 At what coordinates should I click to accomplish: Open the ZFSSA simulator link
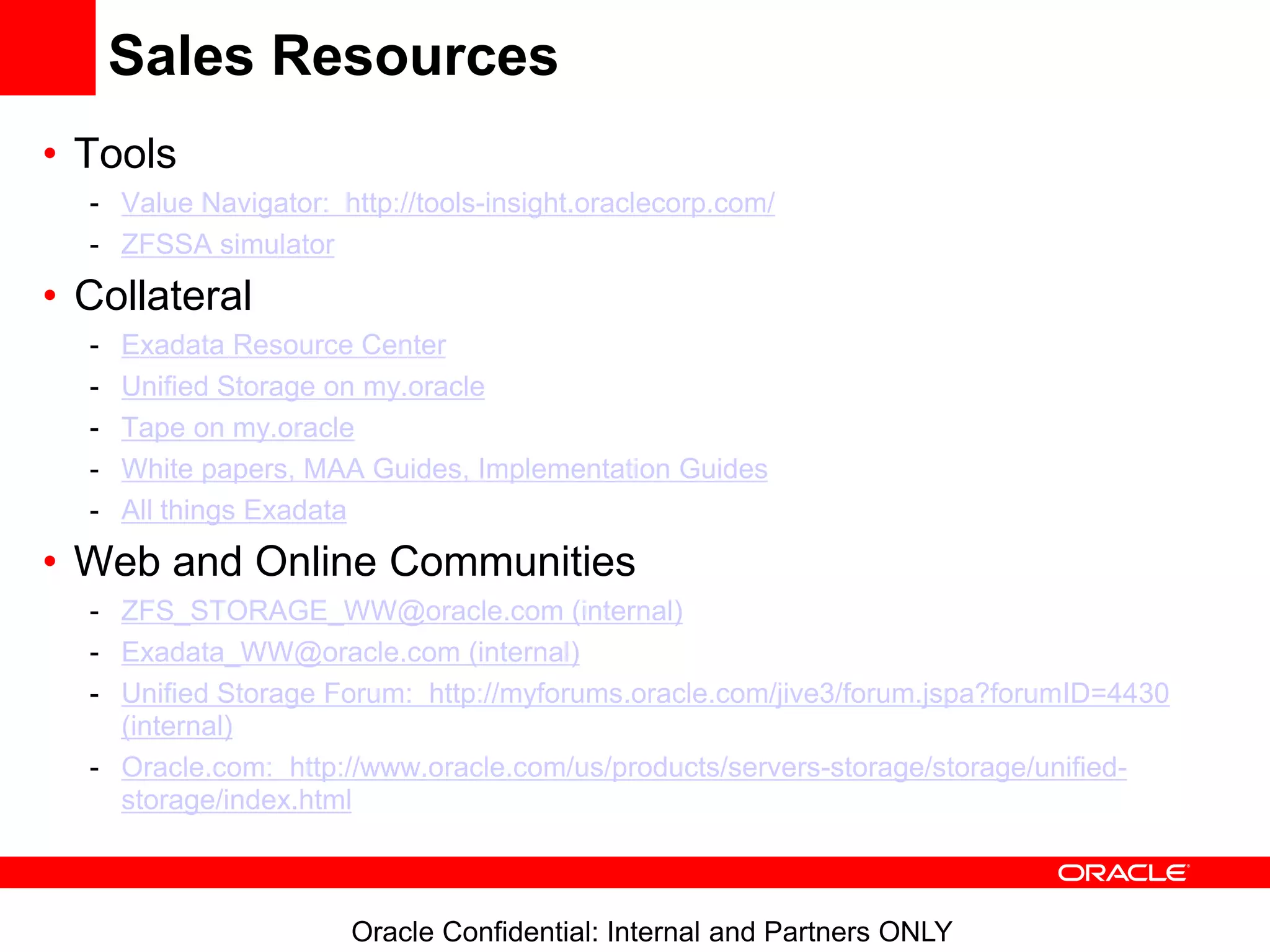pos(228,244)
